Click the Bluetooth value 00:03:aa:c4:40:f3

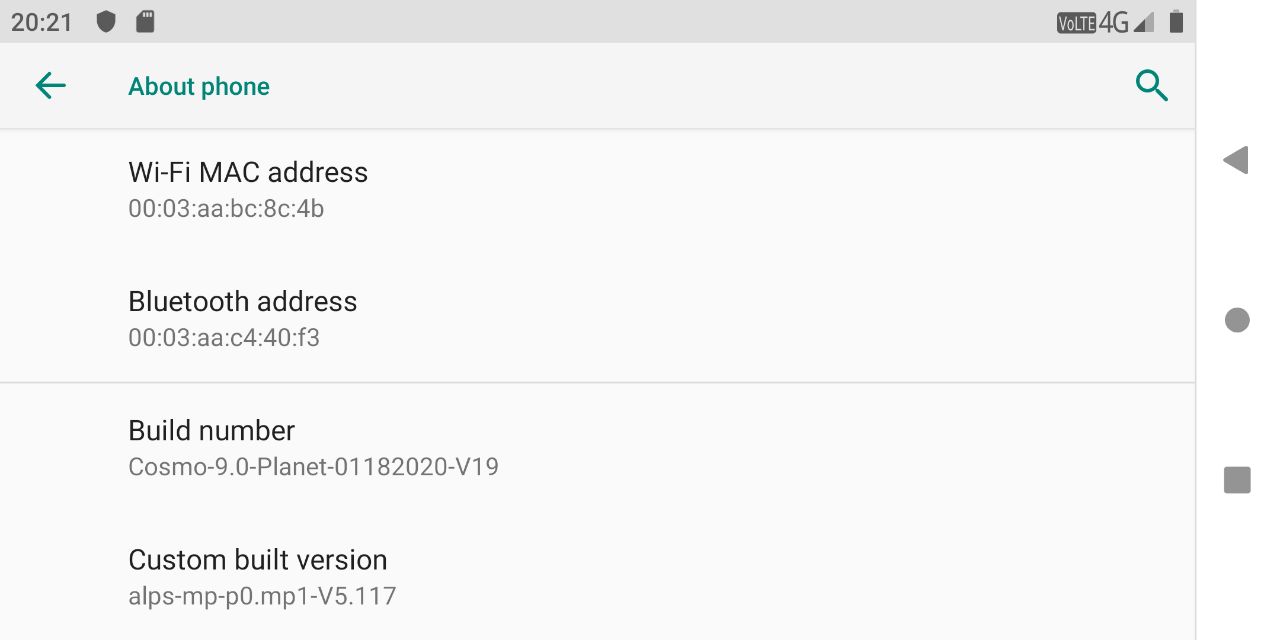tap(224, 338)
